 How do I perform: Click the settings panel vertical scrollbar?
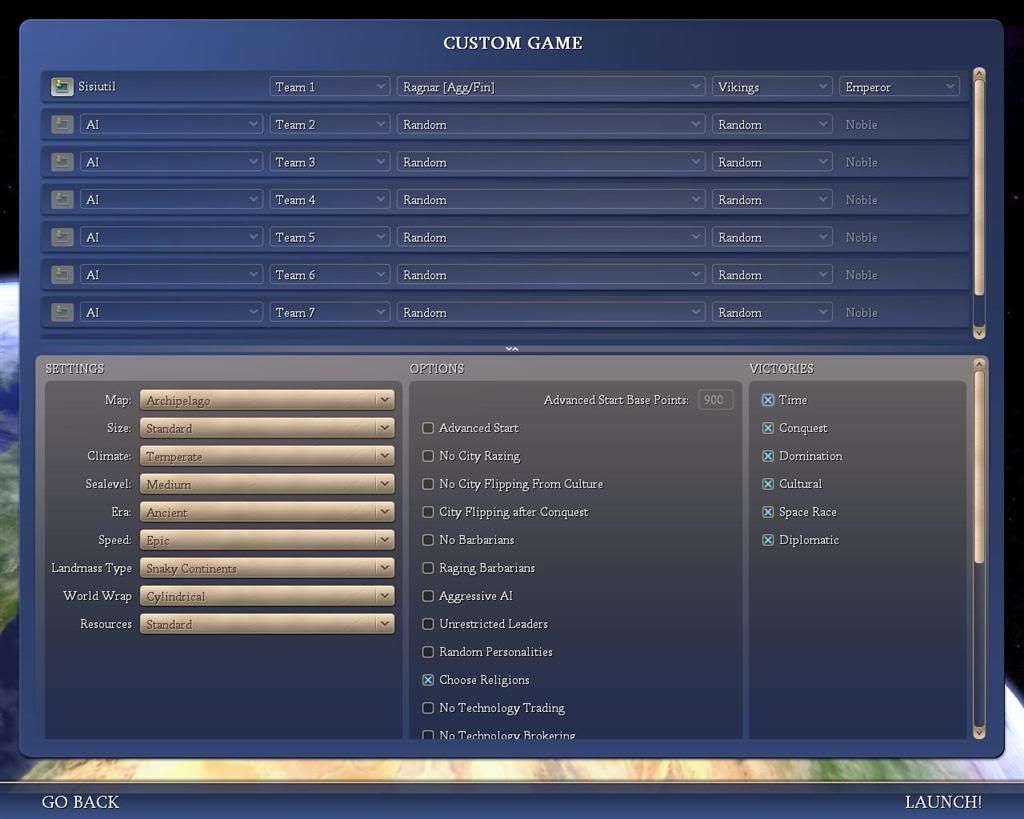[978, 466]
